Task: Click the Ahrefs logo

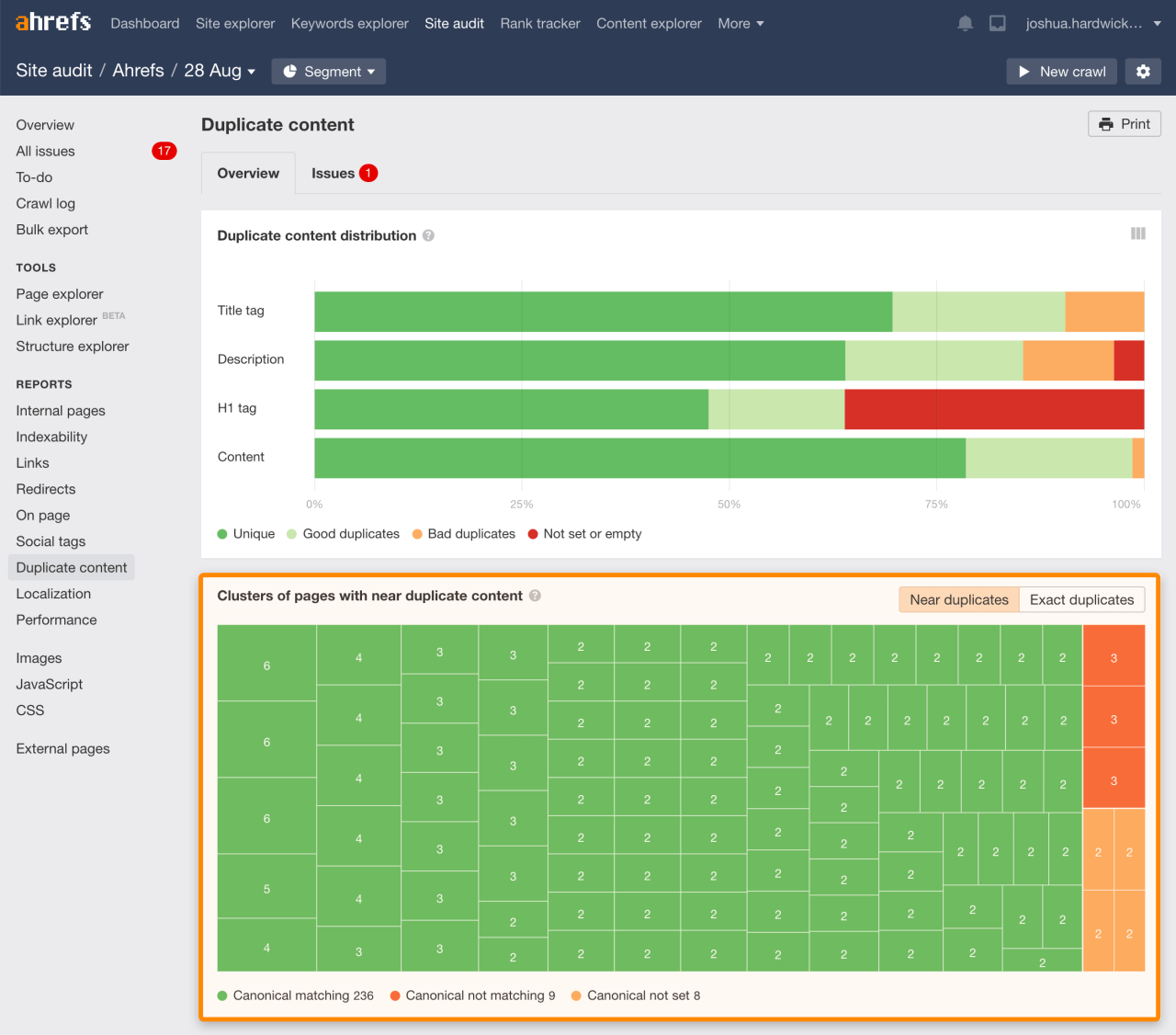Action: [53, 22]
